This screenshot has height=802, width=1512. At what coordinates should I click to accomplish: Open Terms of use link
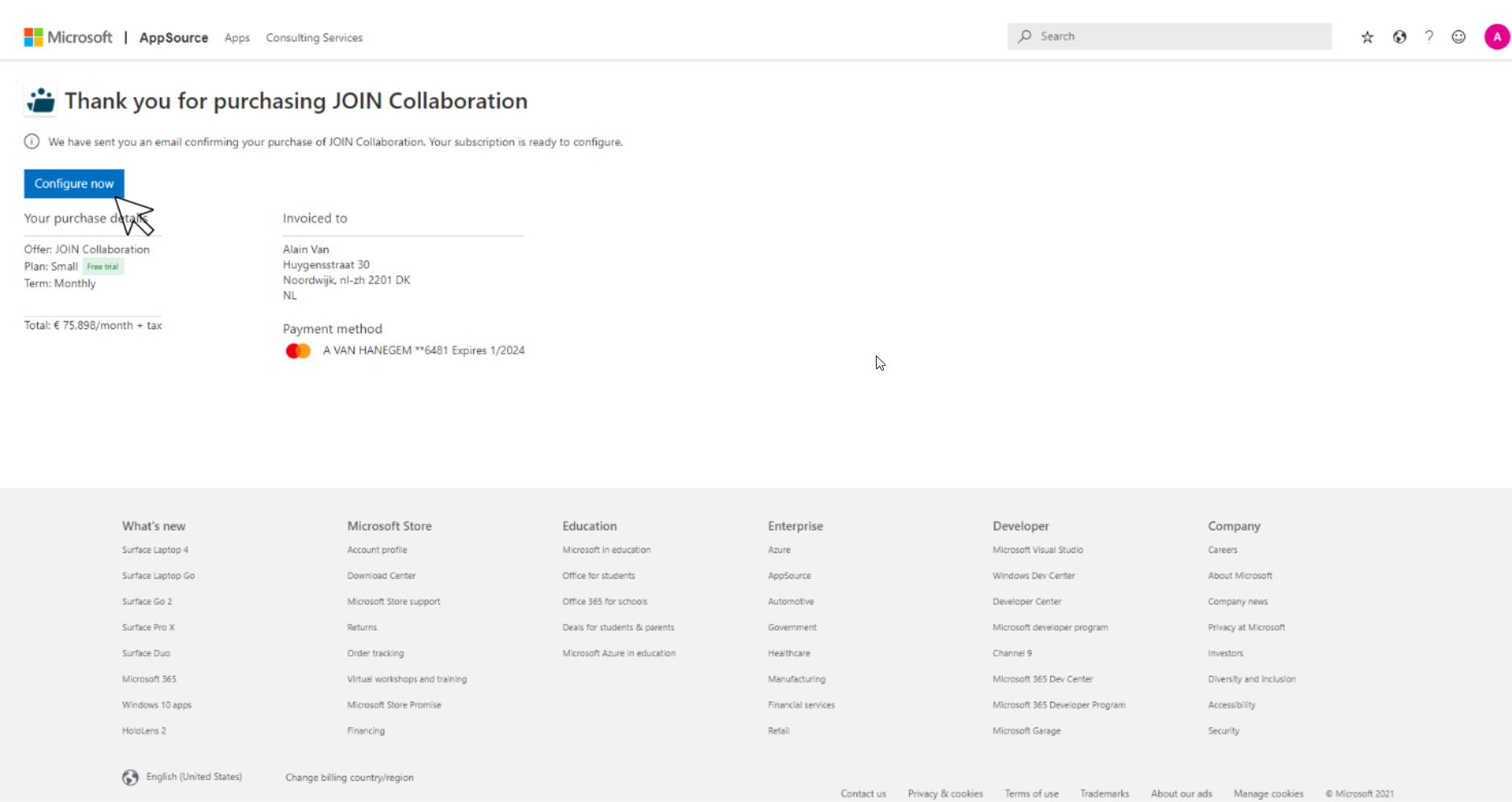[x=1032, y=794]
